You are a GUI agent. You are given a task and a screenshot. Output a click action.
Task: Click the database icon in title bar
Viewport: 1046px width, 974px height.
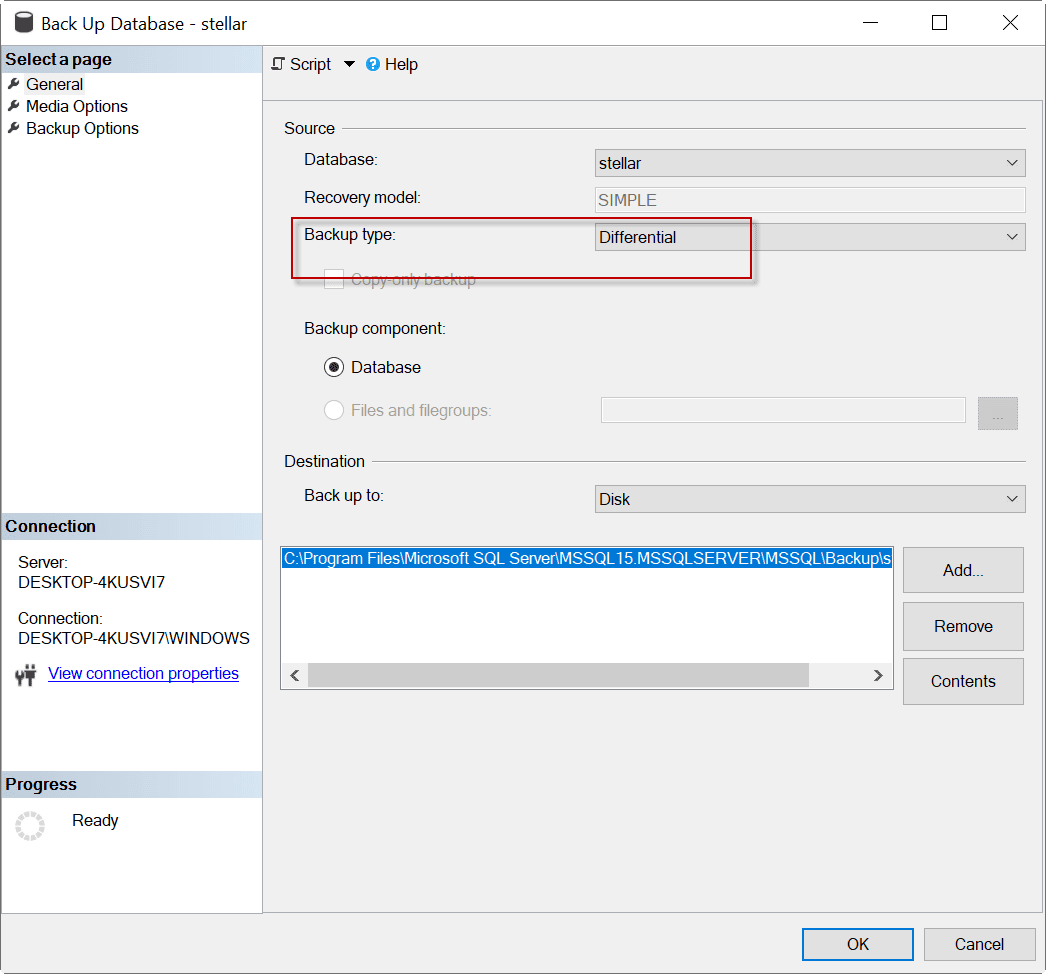[24, 22]
